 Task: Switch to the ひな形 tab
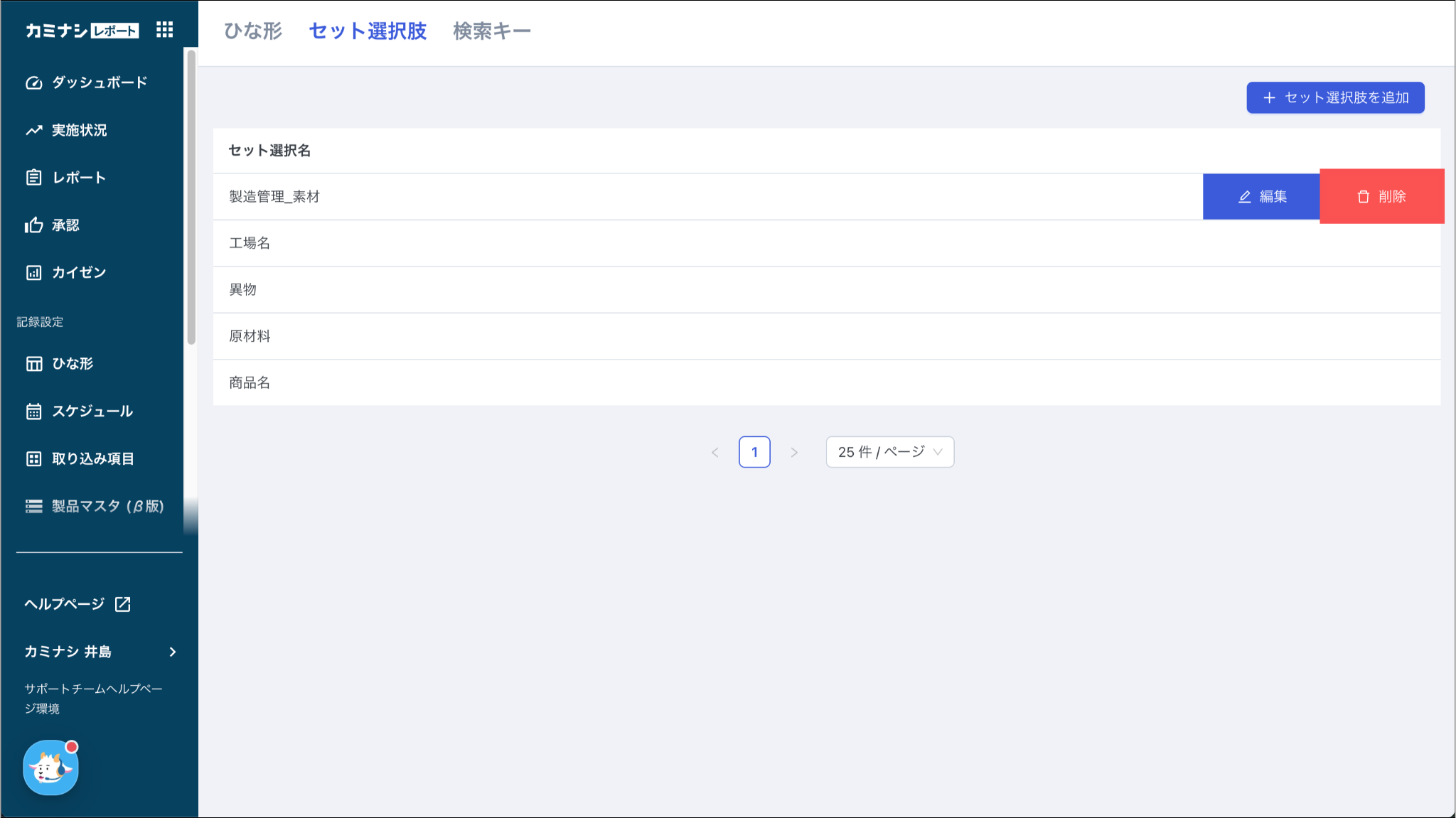[253, 31]
